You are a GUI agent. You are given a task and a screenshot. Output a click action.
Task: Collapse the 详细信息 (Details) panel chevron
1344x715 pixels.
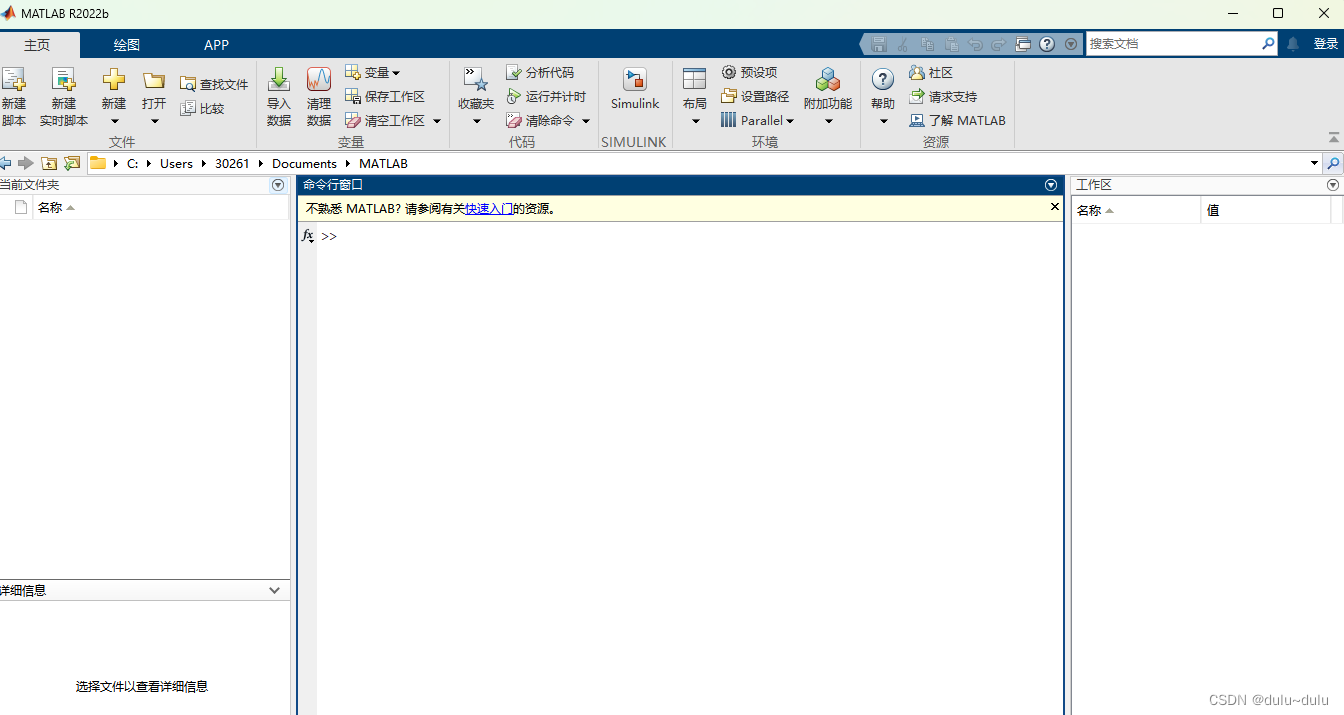[275, 591]
